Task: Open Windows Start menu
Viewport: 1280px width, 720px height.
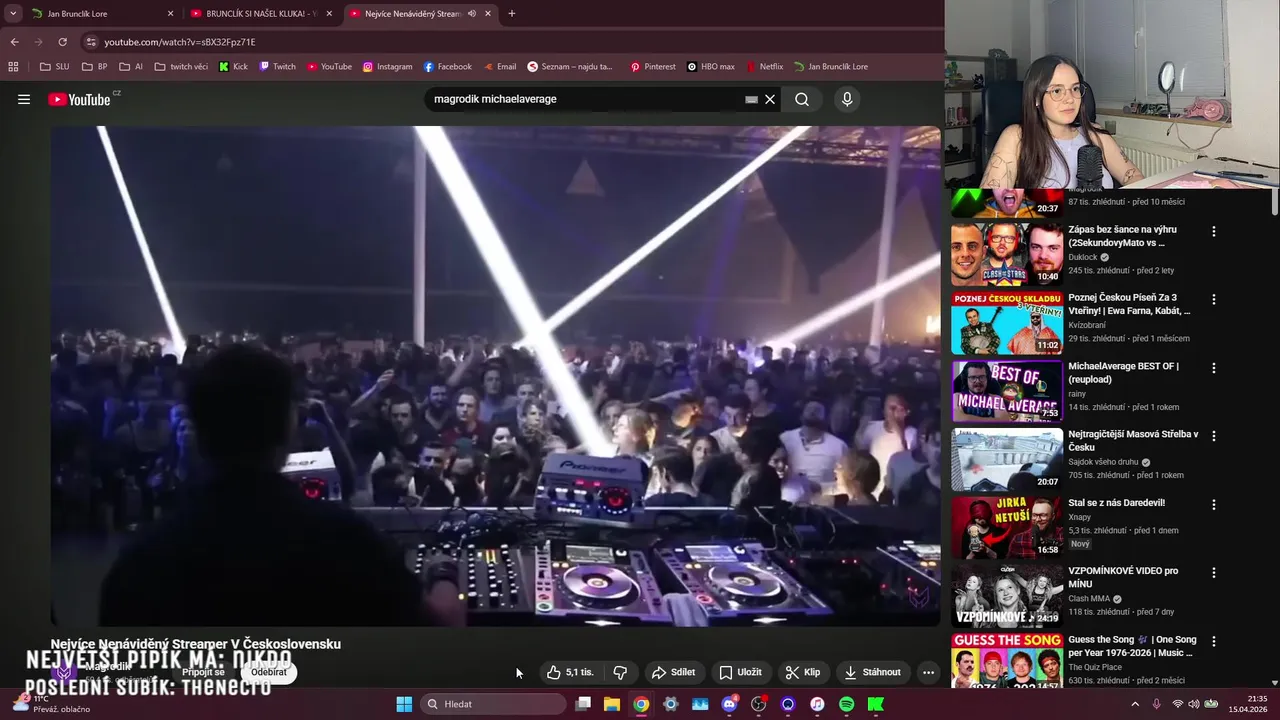Action: pos(404,704)
